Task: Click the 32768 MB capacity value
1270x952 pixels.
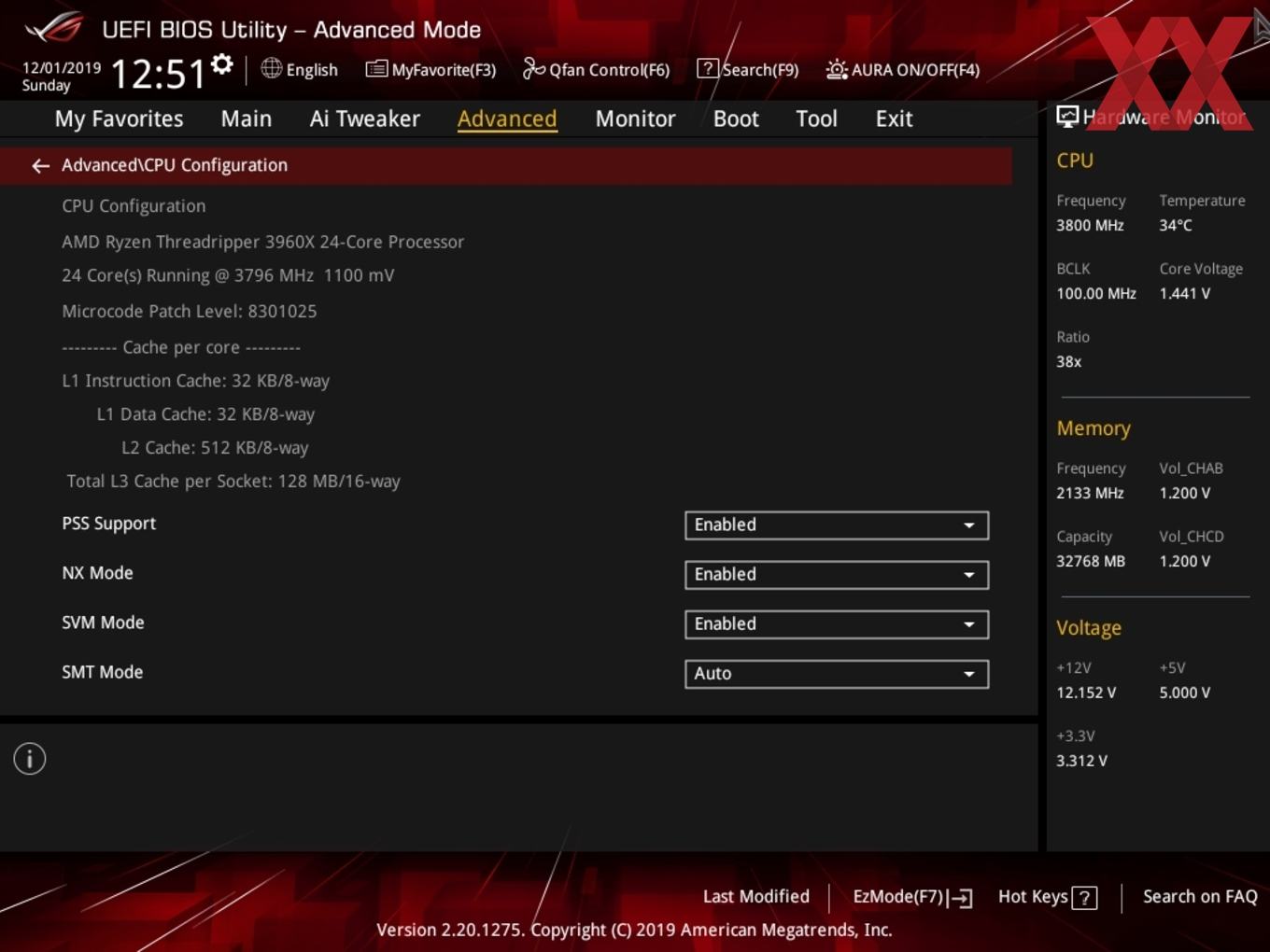Action: point(1091,561)
